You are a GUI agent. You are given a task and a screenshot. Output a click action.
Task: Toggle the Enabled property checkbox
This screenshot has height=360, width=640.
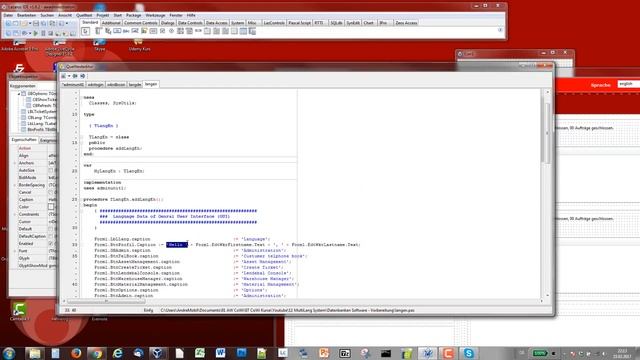[x=51, y=244]
